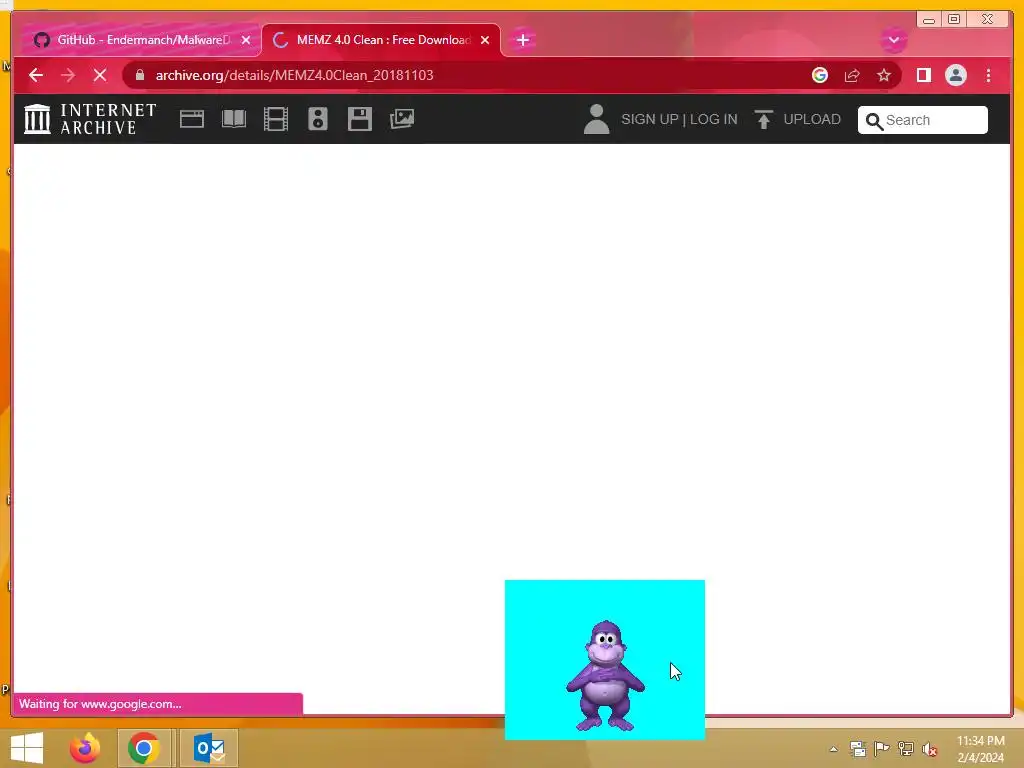The image size is (1024, 768).
Task: Close the GitHub Endermanch tab
Action: point(246,40)
